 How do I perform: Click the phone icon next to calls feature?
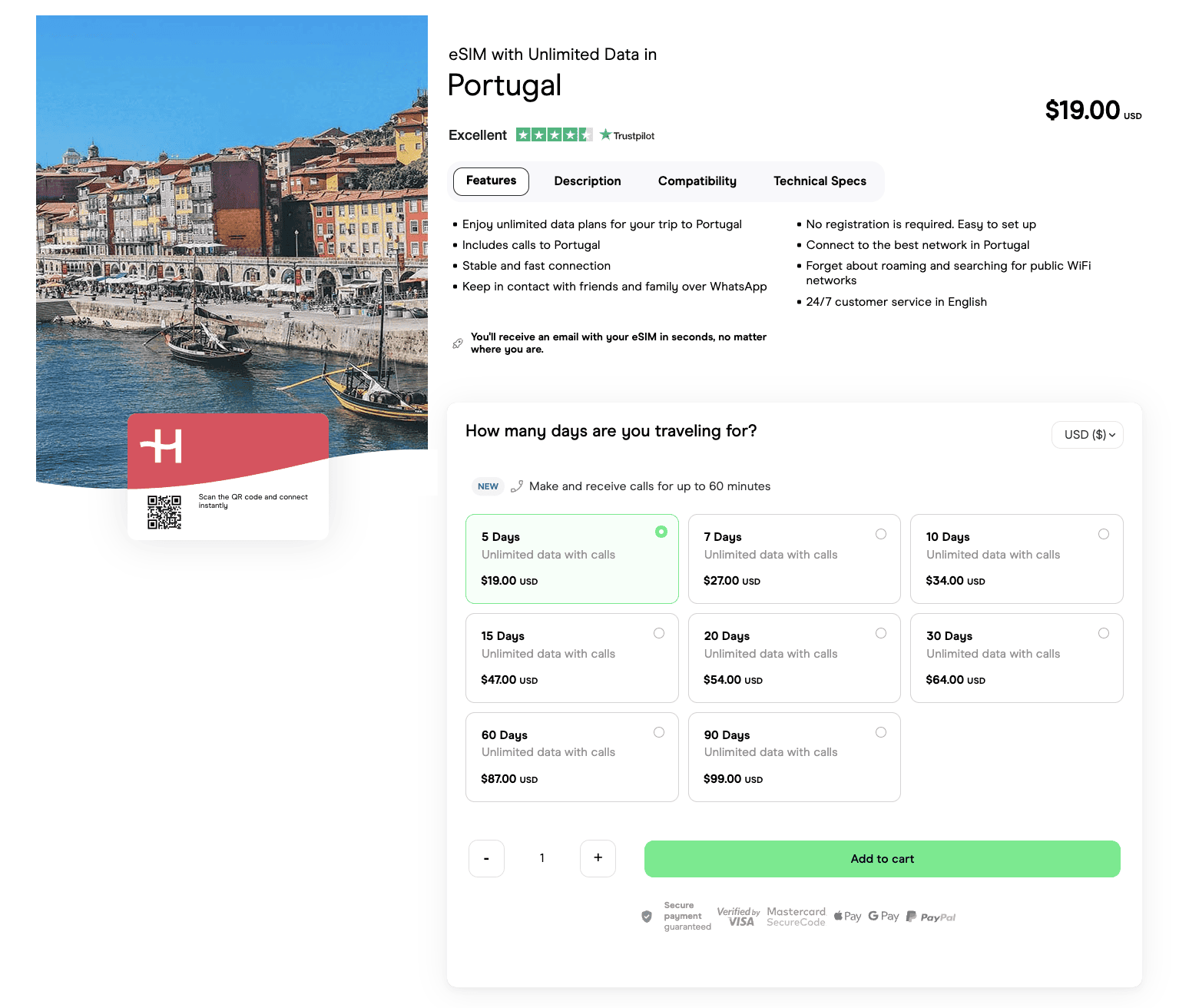pos(517,486)
